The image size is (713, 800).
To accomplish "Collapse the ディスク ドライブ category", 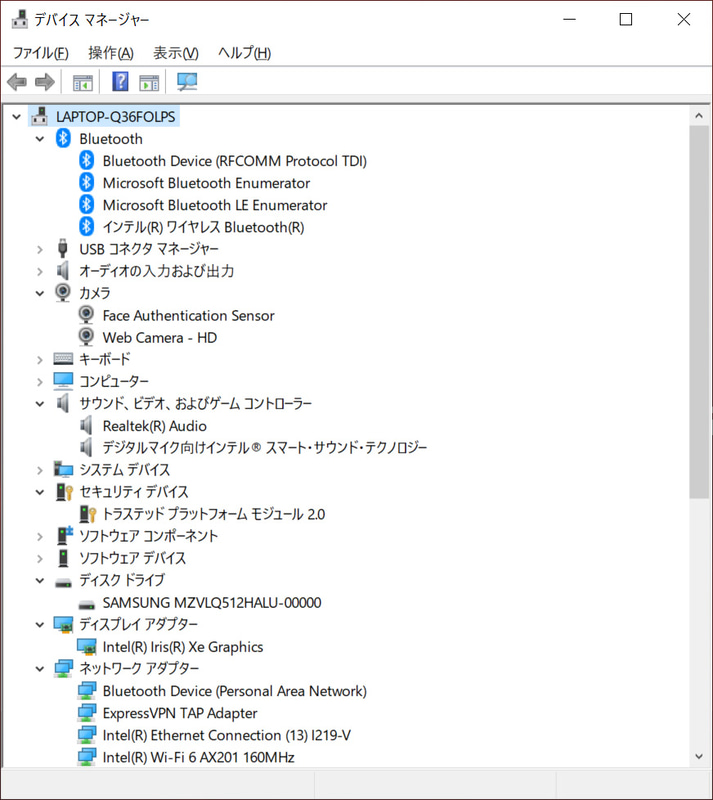I will [40, 581].
